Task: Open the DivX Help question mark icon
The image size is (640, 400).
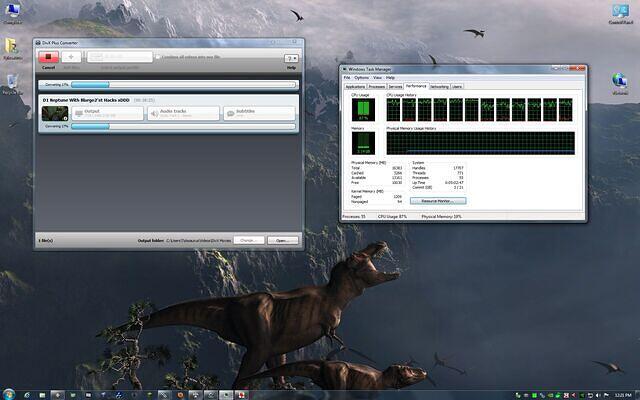Action: [x=291, y=59]
